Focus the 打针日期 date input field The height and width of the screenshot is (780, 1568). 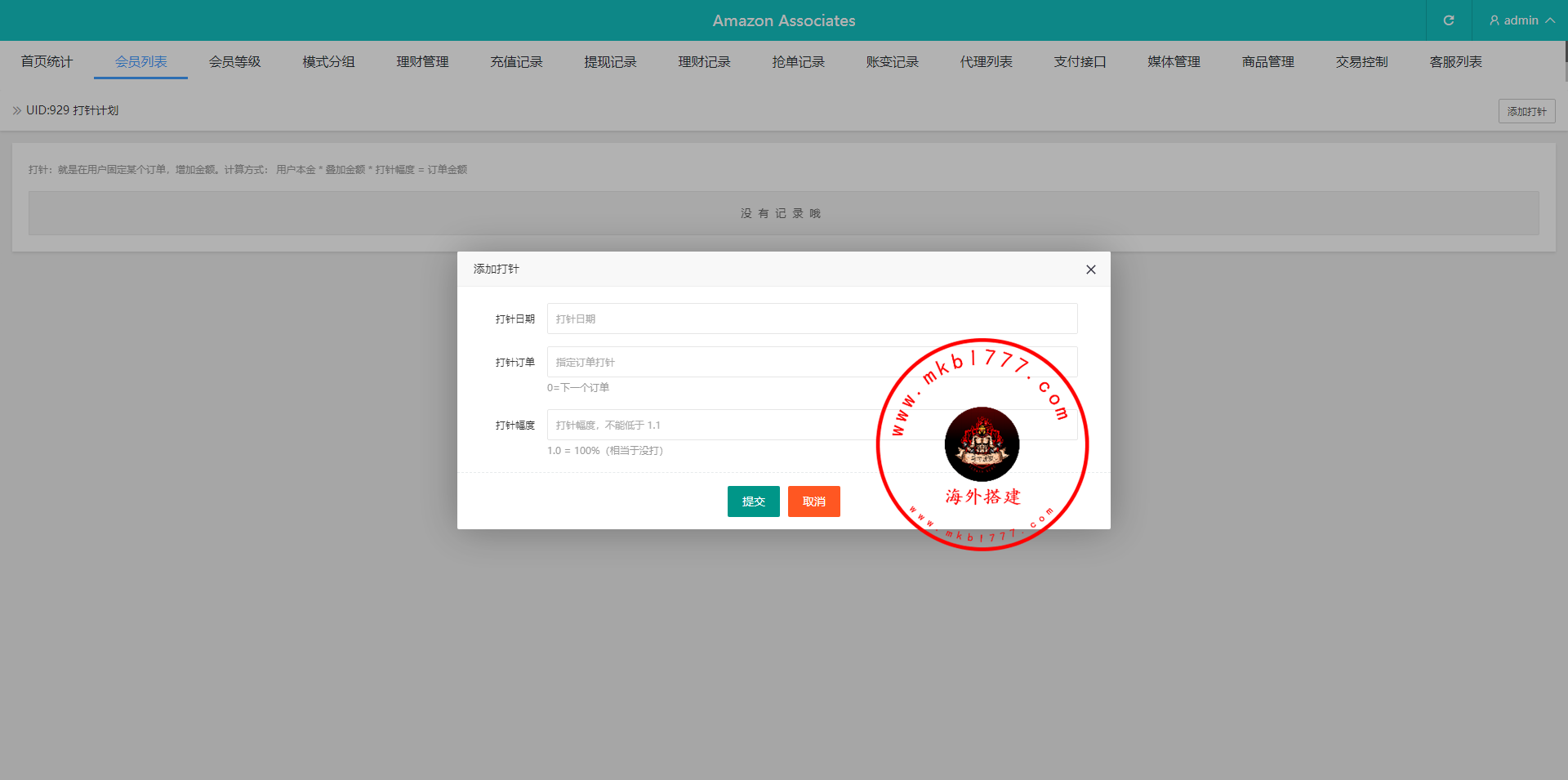812,319
